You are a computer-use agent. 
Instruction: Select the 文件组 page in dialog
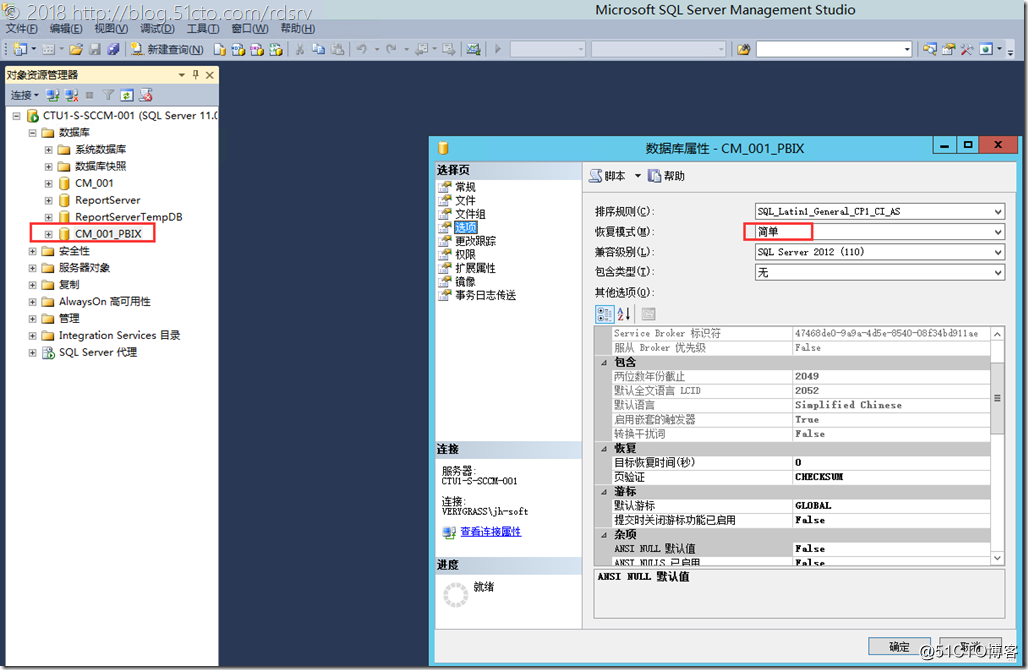[470, 214]
